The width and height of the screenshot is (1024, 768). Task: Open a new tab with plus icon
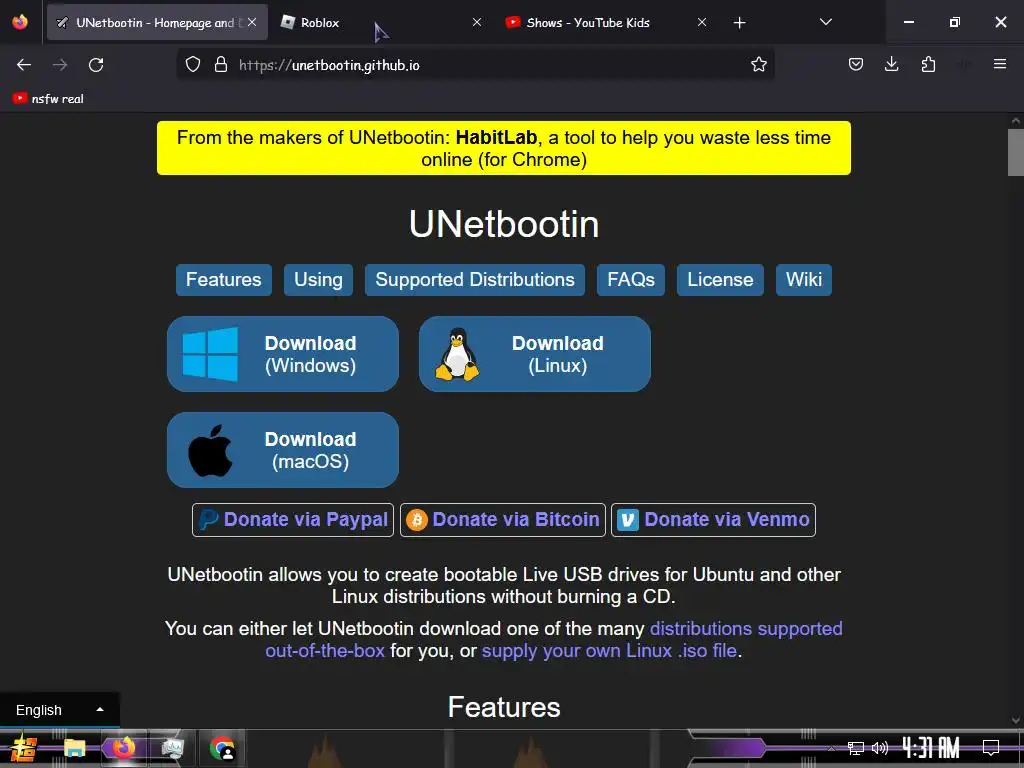(x=739, y=23)
